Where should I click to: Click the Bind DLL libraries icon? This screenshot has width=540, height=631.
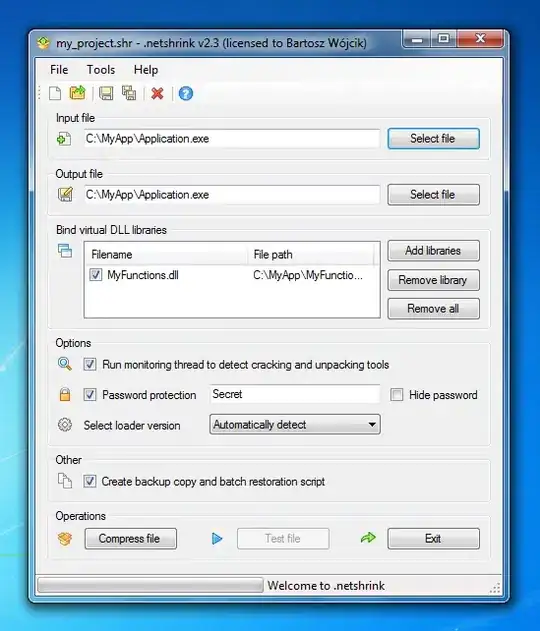pyautogui.click(x=65, y=251)
